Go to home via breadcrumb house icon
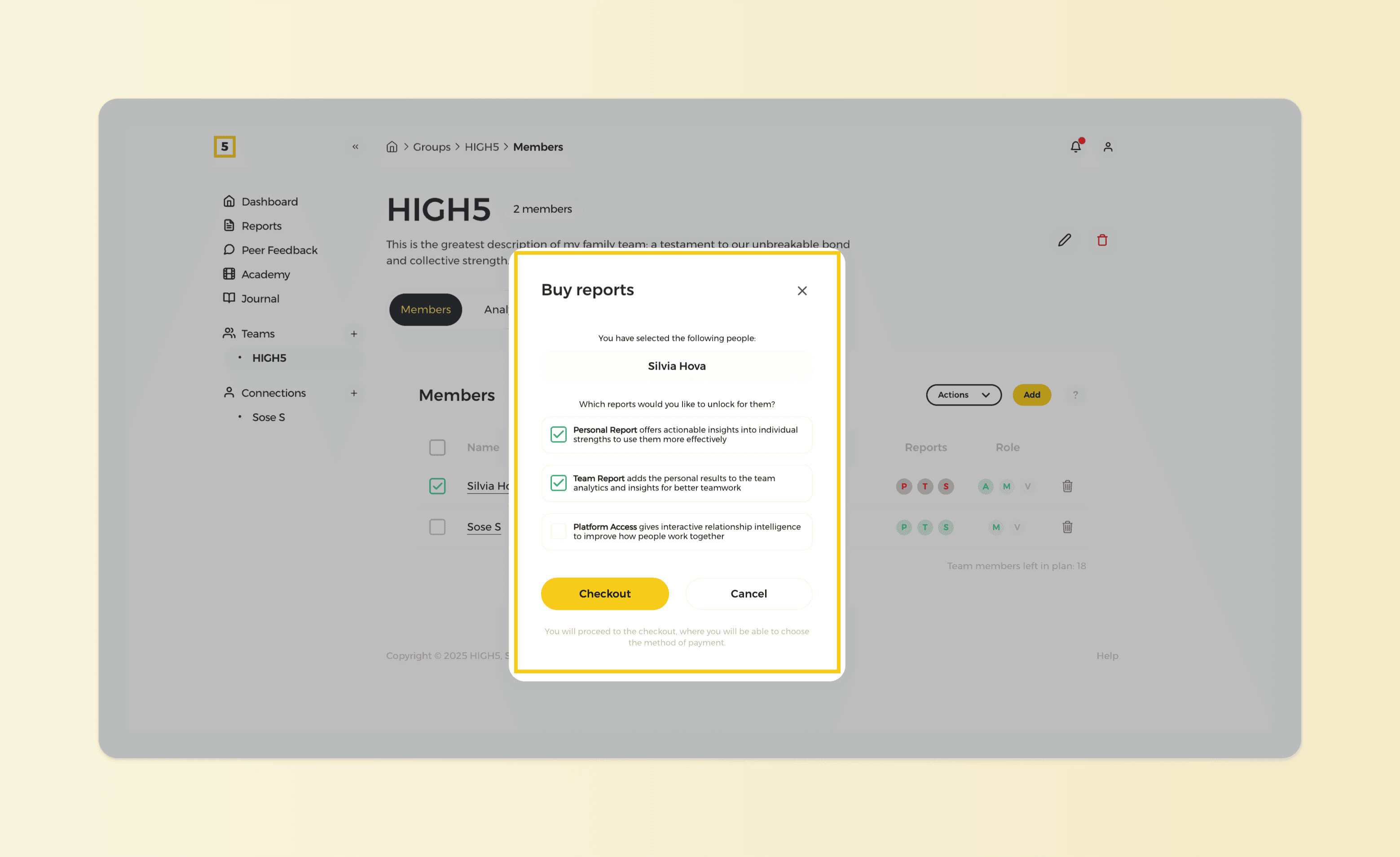1400x857 pixels. click(392, 146)
